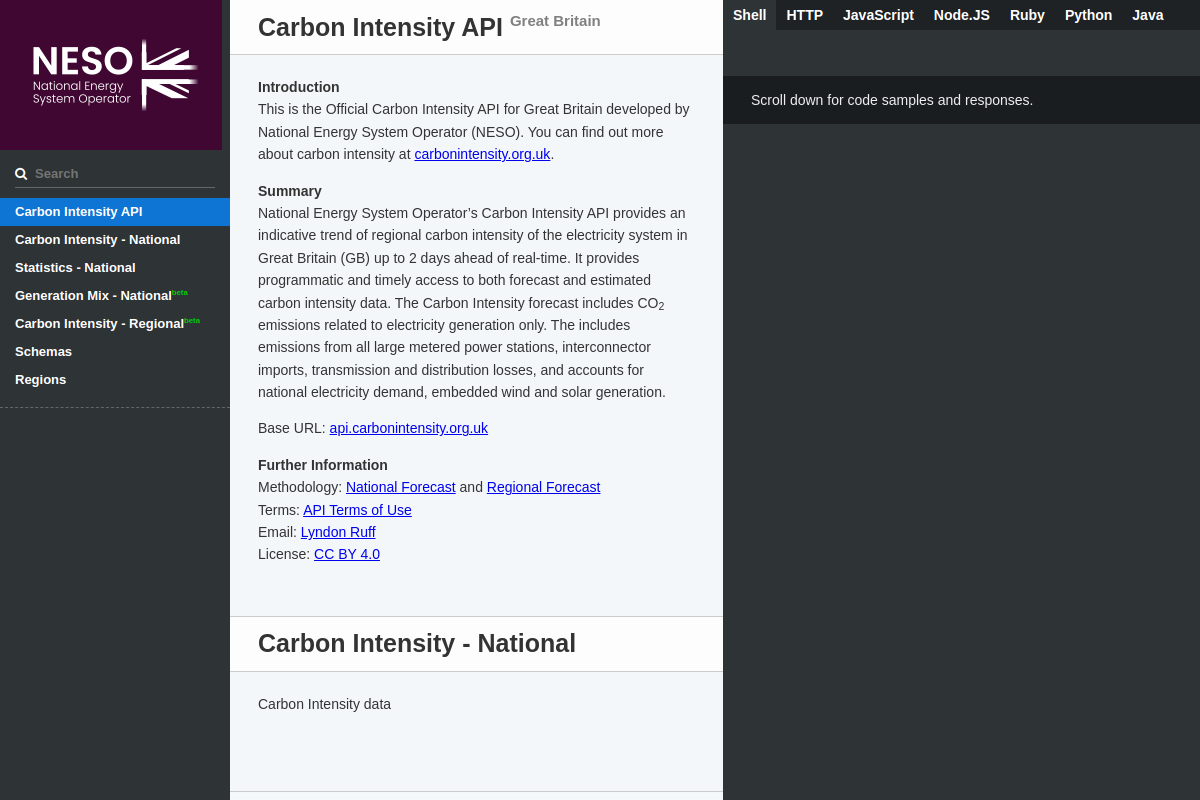Jump to Regions section
Viewport: 1200px width, 800px height.
[115, 380]
